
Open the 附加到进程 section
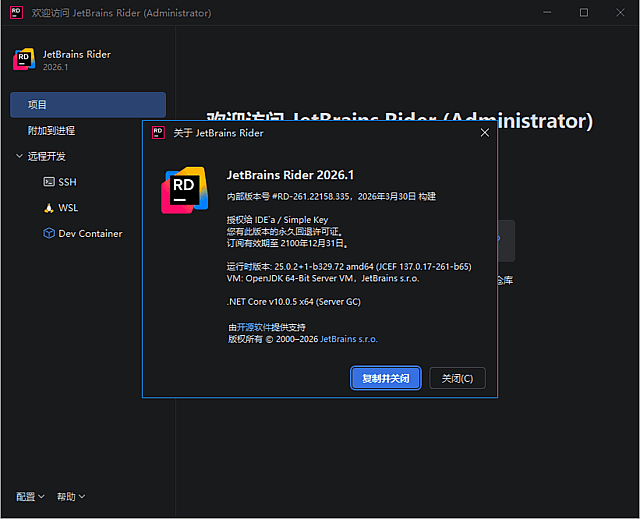(x=51, y=130)
